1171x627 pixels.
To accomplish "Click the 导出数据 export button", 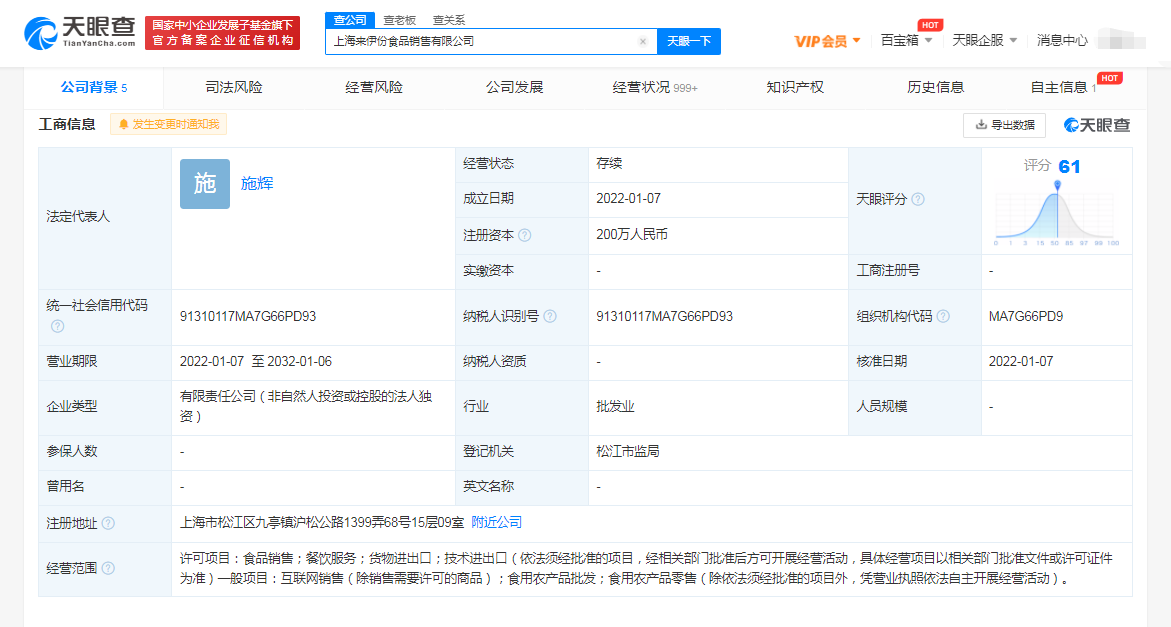I will (1004, 125).
